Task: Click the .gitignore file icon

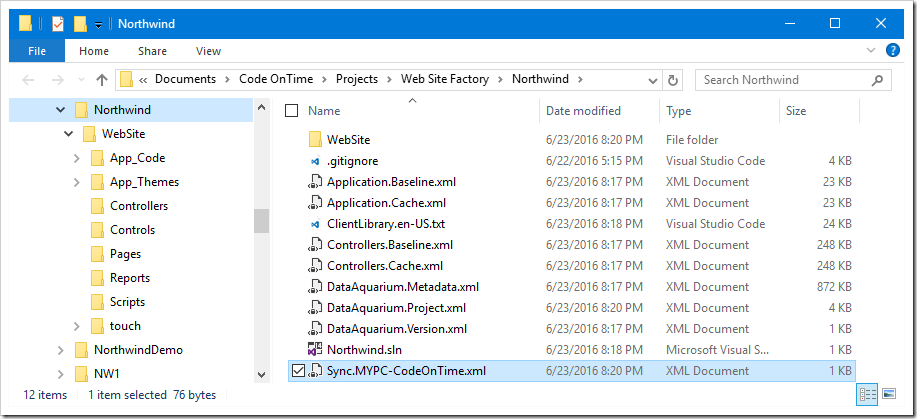Action: pos(315,161)
